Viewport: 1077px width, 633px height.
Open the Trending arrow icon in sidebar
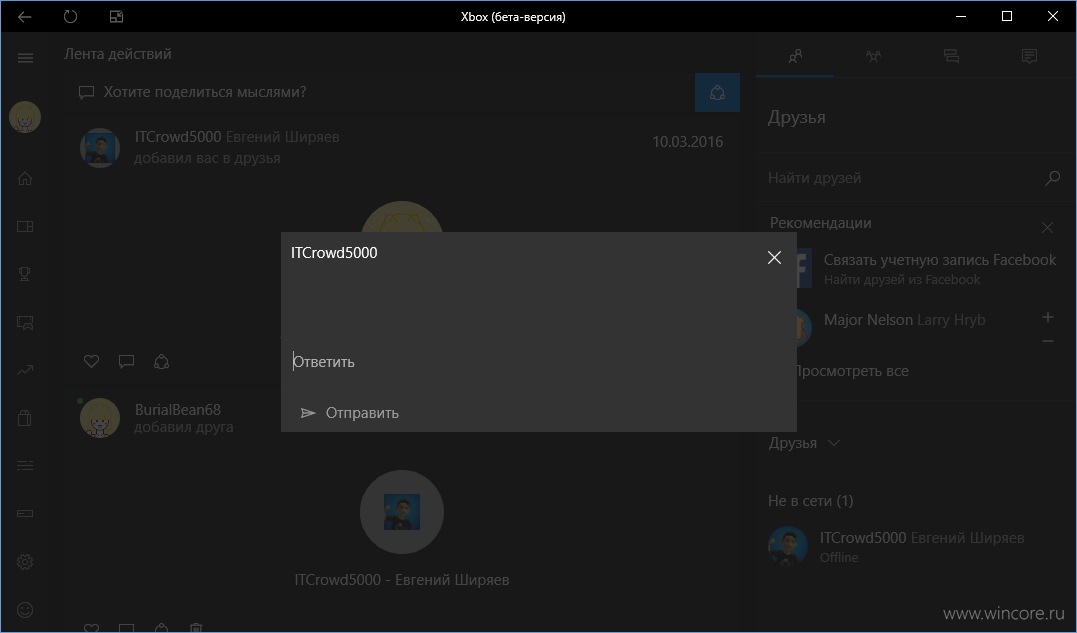click(x=25, y=370)
